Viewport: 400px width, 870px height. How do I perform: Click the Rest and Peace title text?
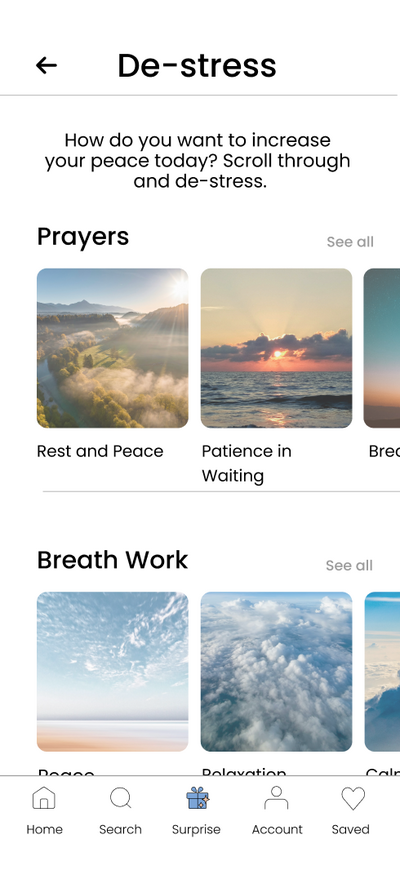100,451
